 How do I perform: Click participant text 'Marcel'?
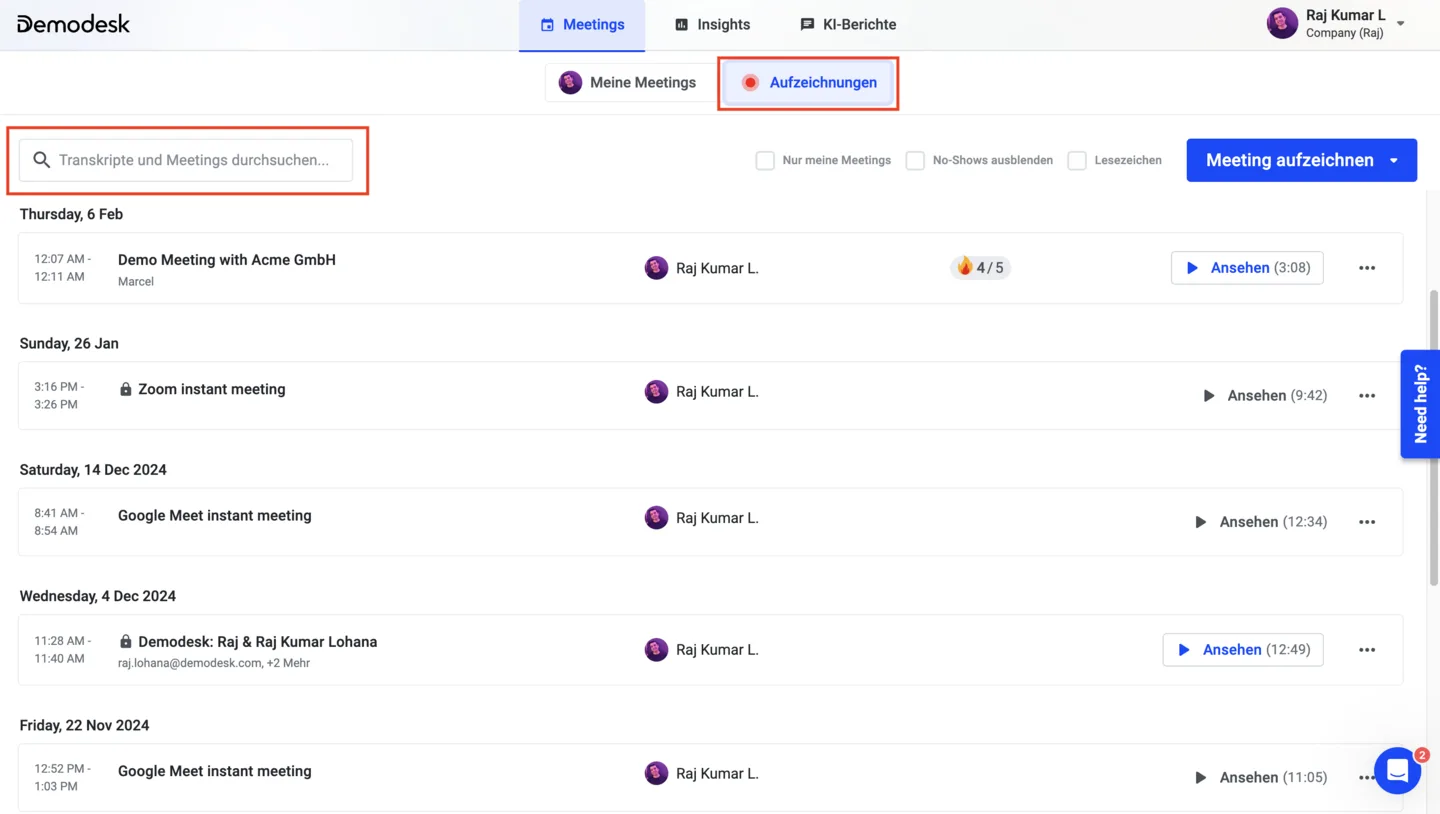pyautogui.click(x=136, y=282)
